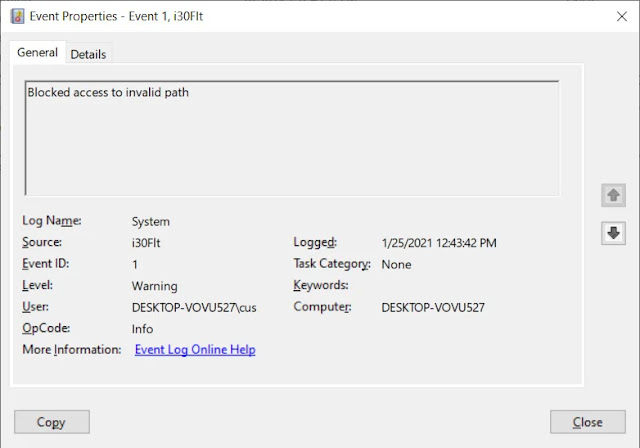Close the dialog with the X button
Viewport: 640px width, 448px height.
[622, 16]
